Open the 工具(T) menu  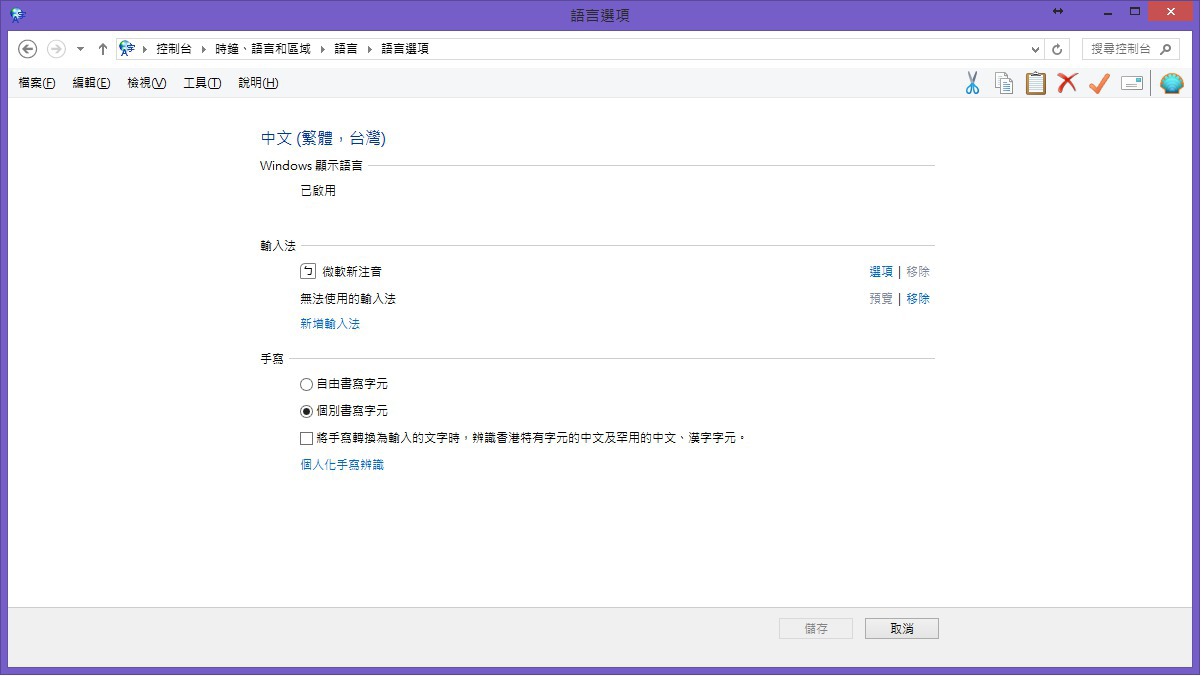[201, 83]
